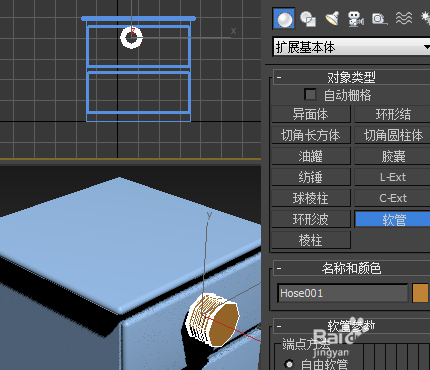The image size is (430, 370).
Task: Collapse the 对象类型 rollout
Action: point(279,78)
